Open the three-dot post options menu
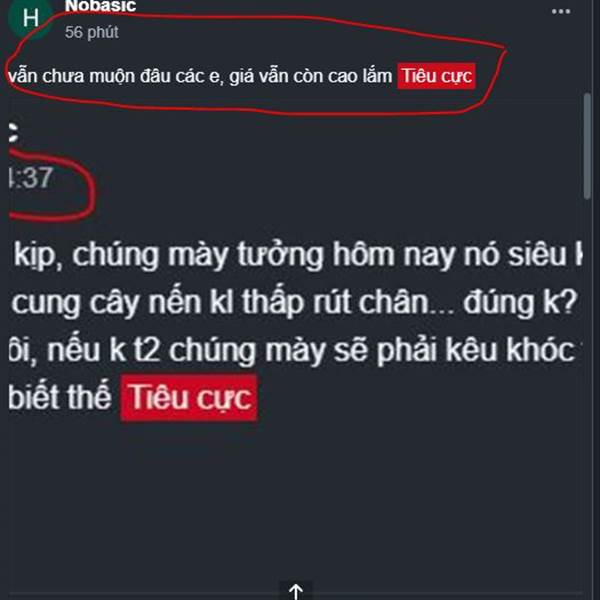Screen dimensions: 600x600 tap(561, 11)
